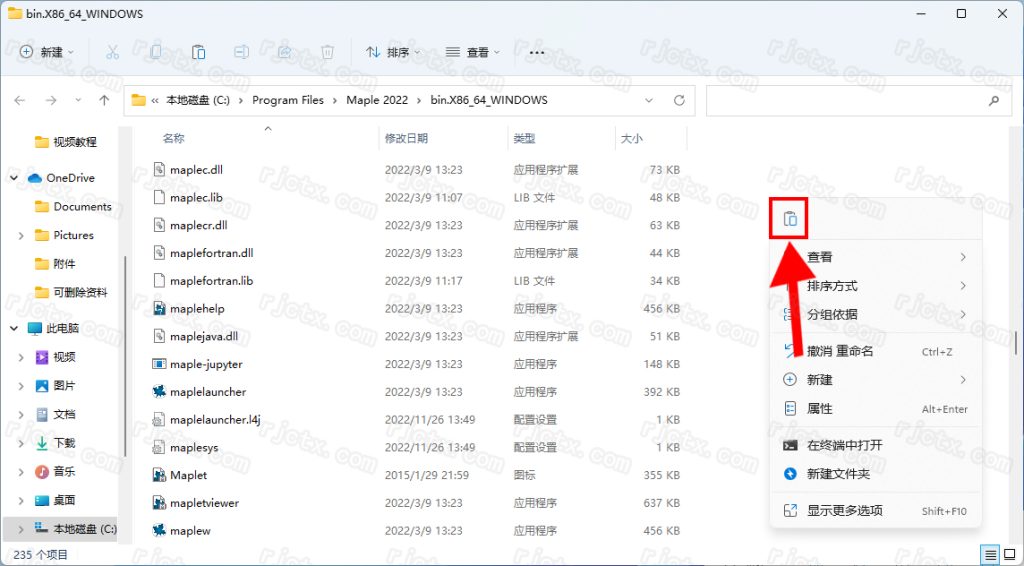Click Maple 2022 in the breadcrumb path

(377, 101)
